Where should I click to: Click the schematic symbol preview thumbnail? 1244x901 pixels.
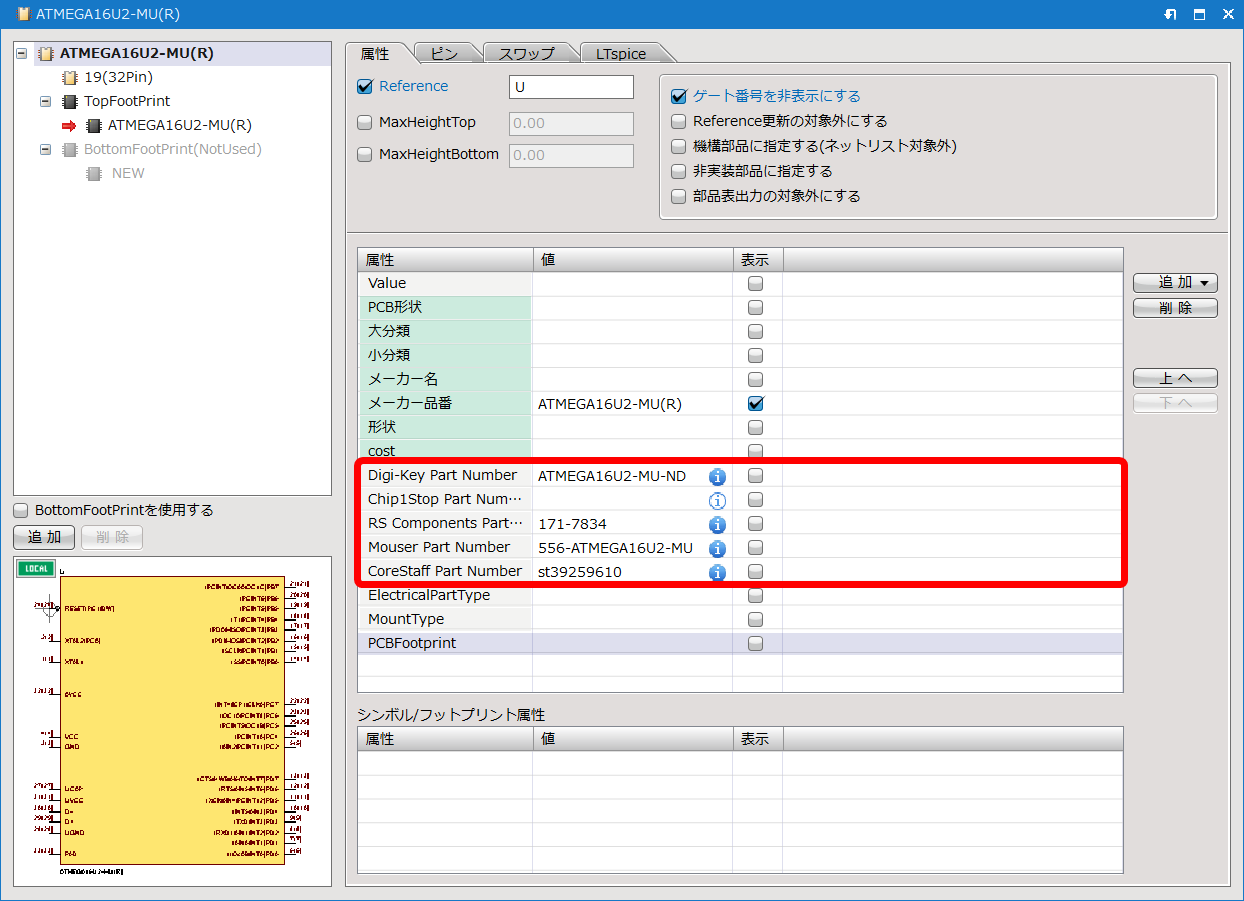[x=172, y=720]
